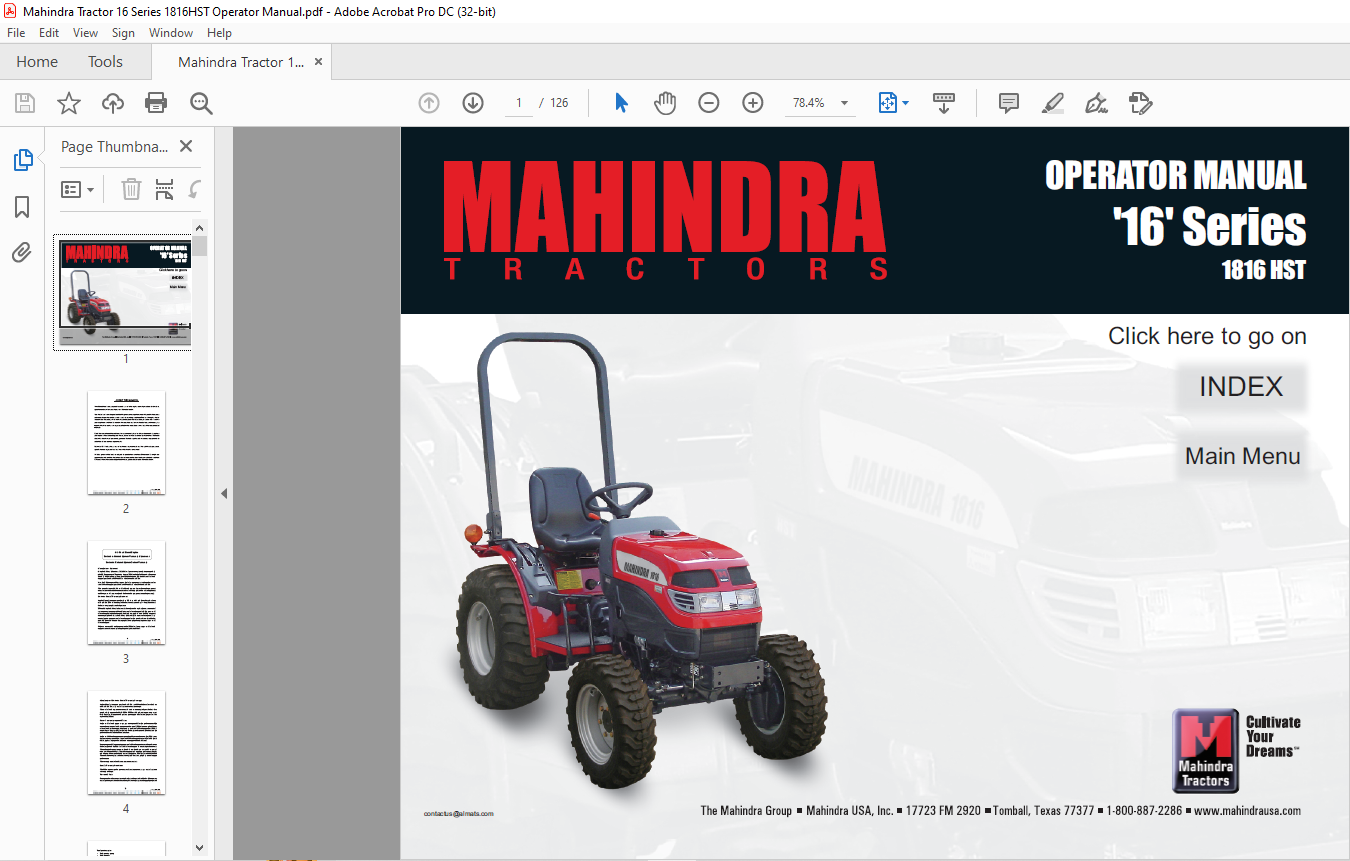1350x861 pixels.
Task: Close the Page Thumbnails panel
Action: 186,146
